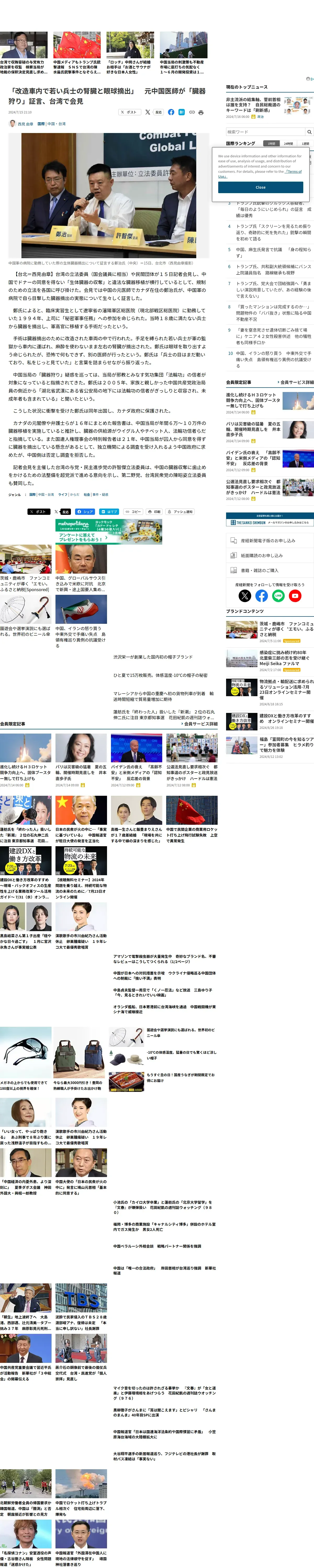Click bottom コピー link button
Viewport: 314px width, 1568px height.
[133, 512]
